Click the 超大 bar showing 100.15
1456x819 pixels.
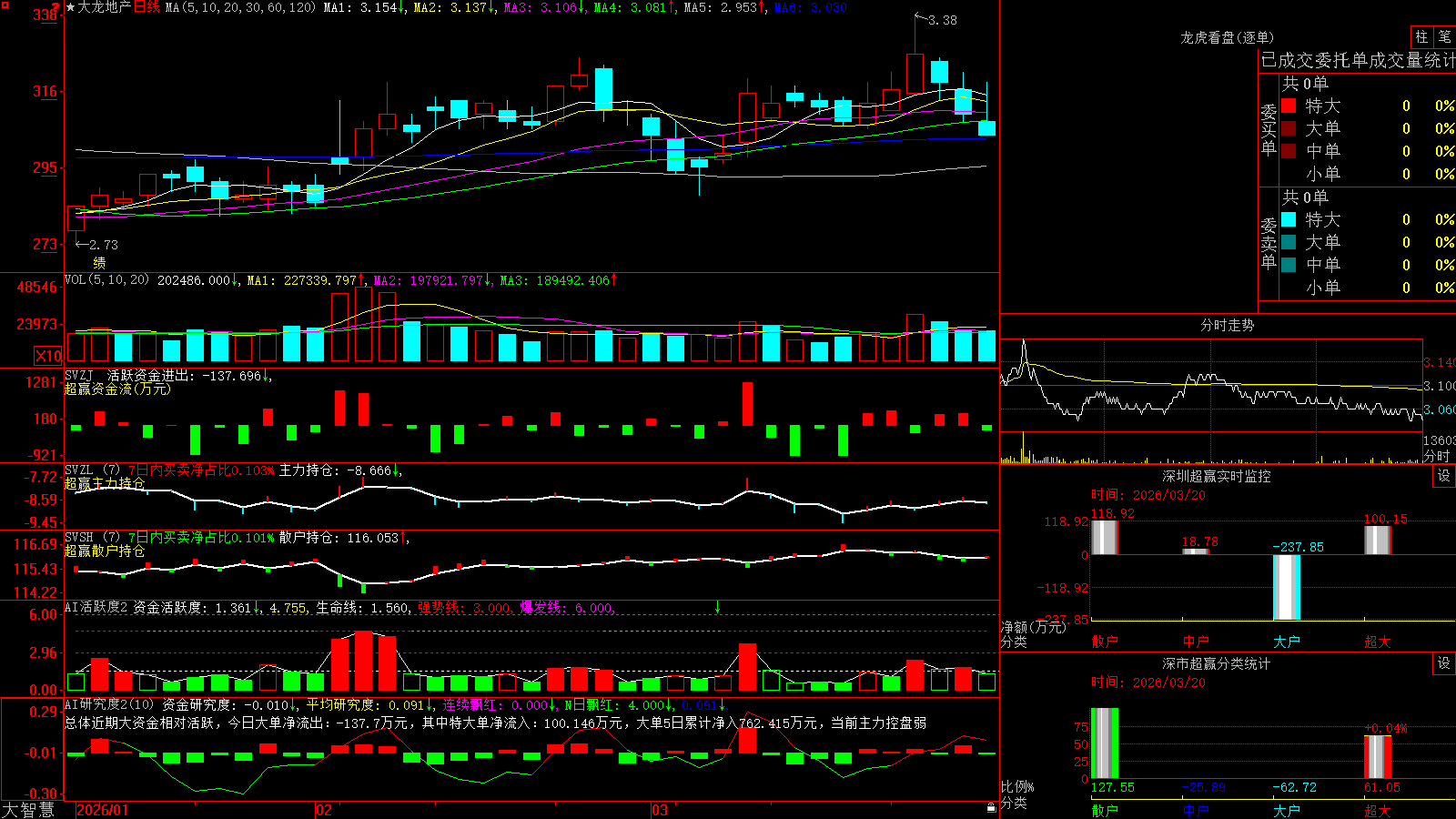pyautogui.click(x=1378, y=540)
